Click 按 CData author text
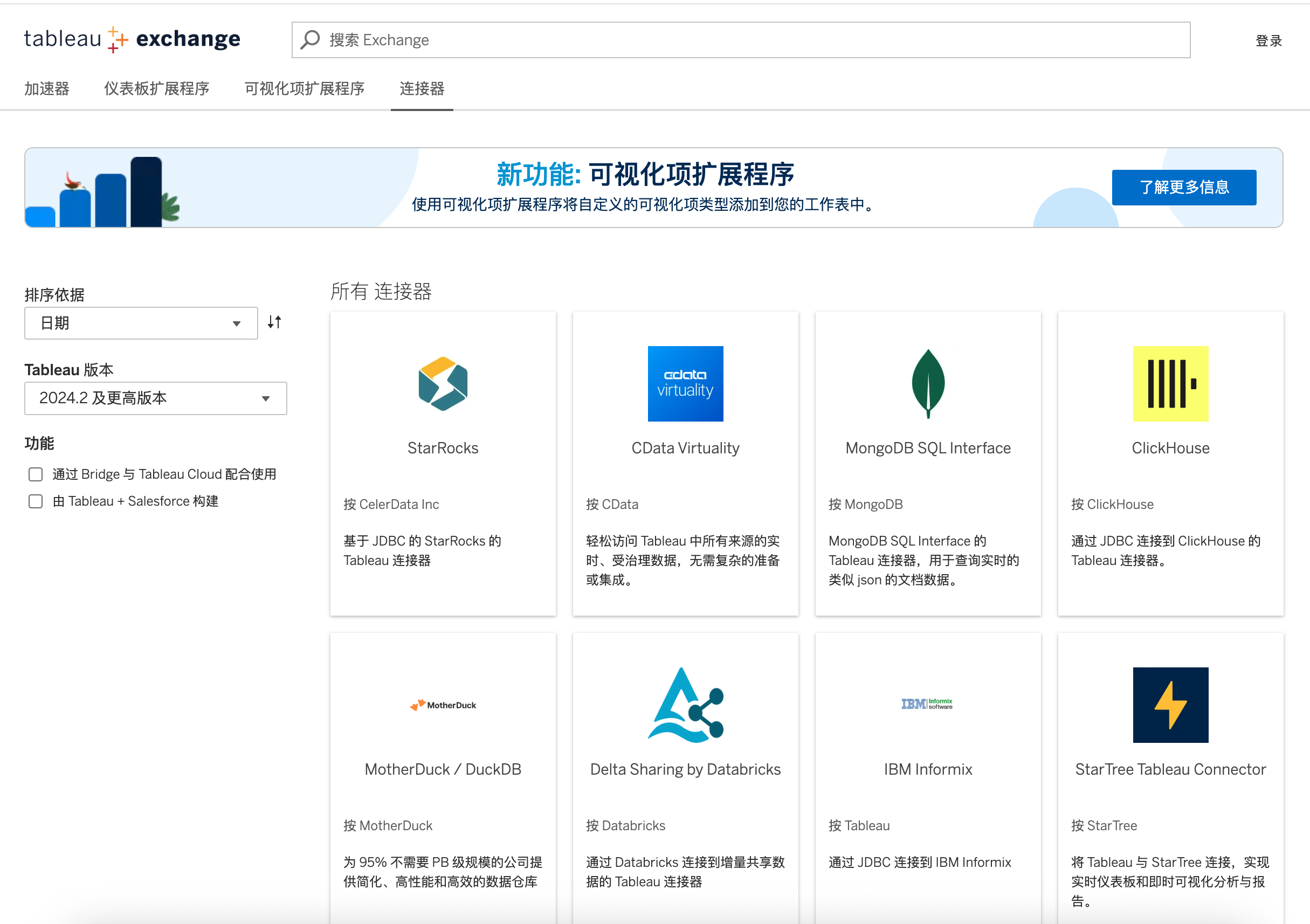The image size is (1310, 924). pyautogui.click(x=612, y=505)
